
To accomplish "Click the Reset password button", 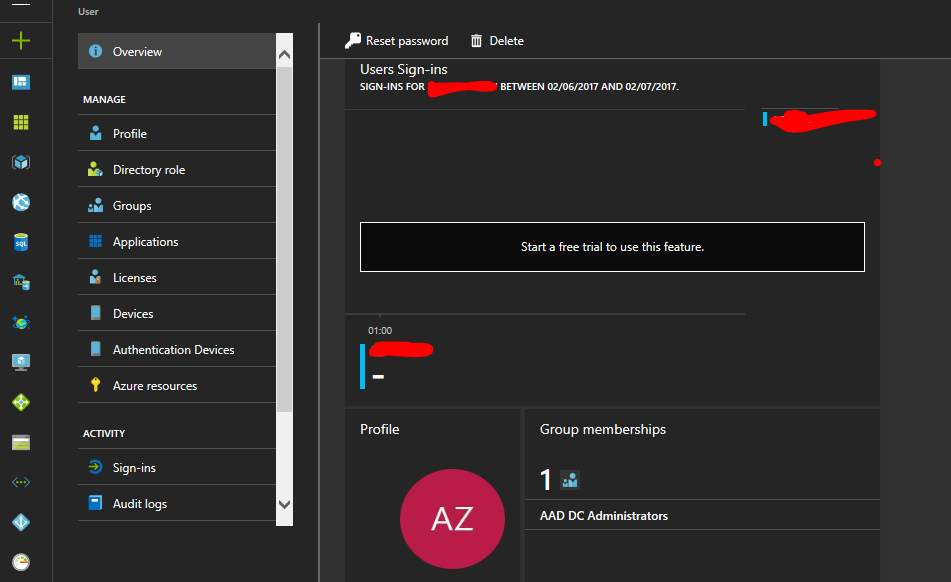I will [397, 40].
